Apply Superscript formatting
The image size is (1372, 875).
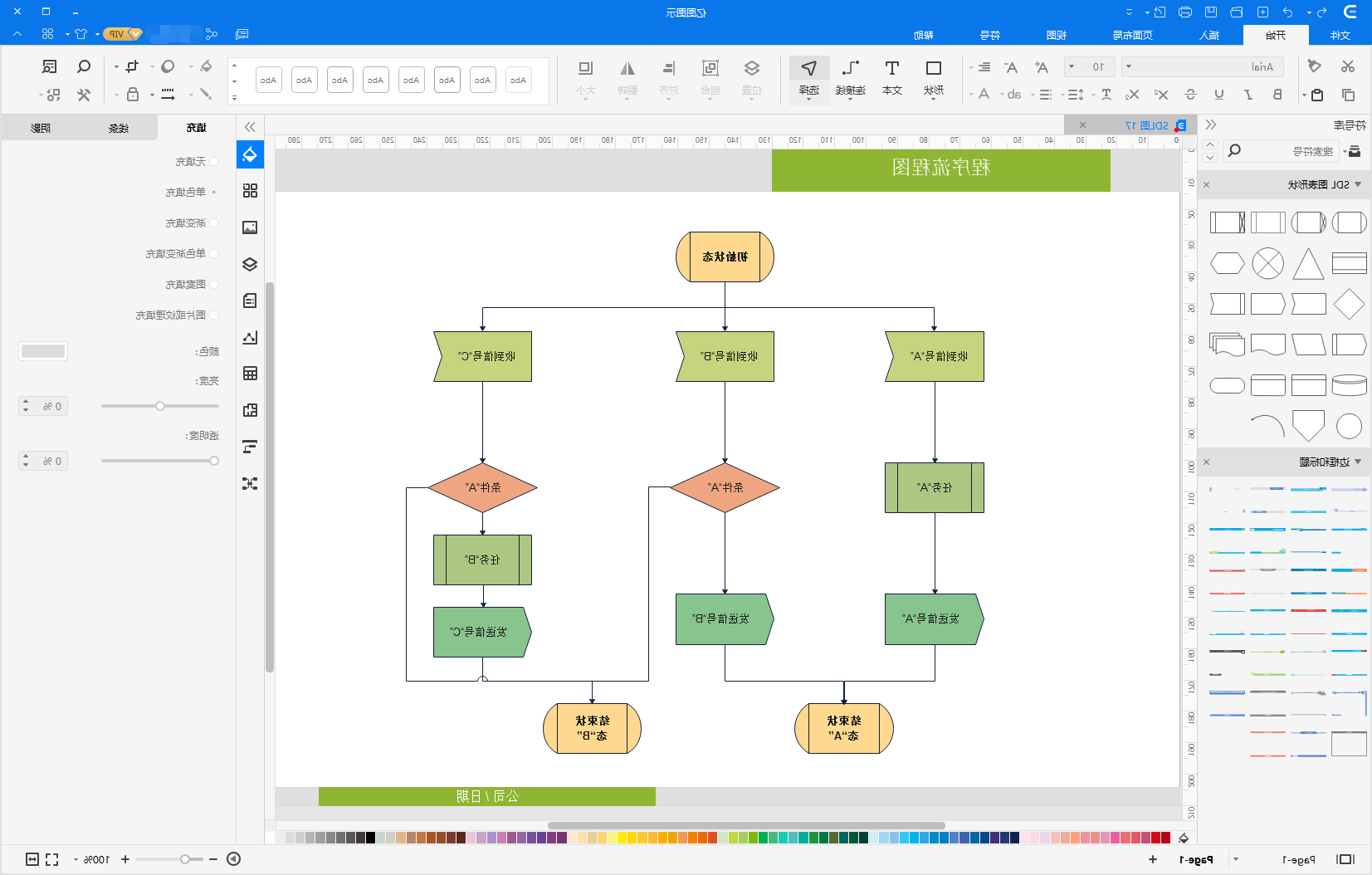click(x=1161, y=95)
